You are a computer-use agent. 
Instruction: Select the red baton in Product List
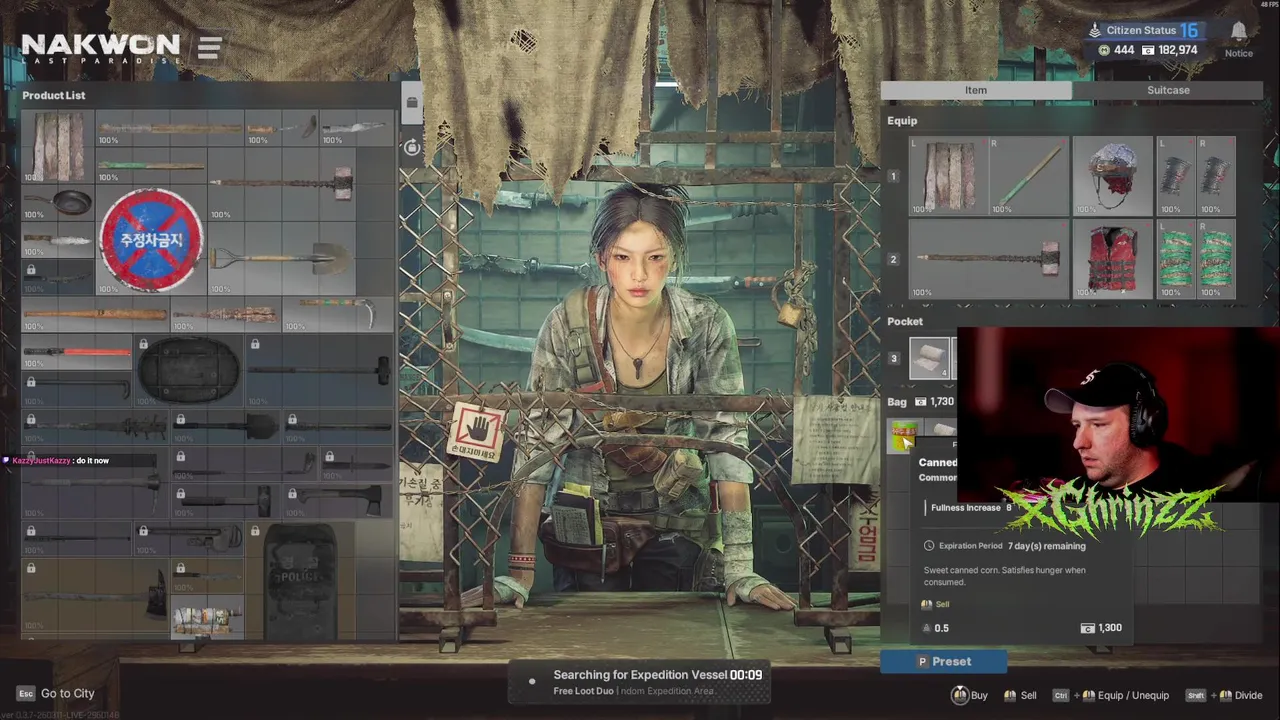(77, 352)
